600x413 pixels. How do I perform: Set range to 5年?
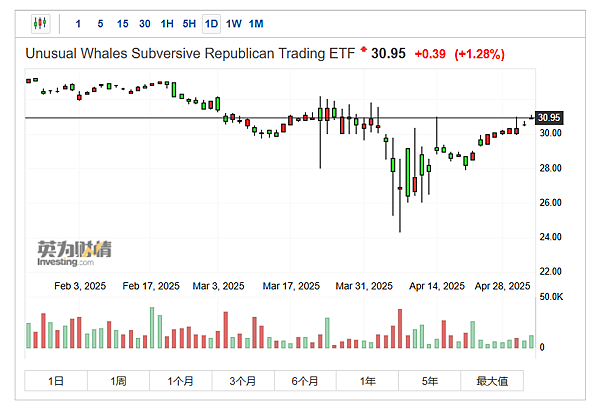coord(430,381)
